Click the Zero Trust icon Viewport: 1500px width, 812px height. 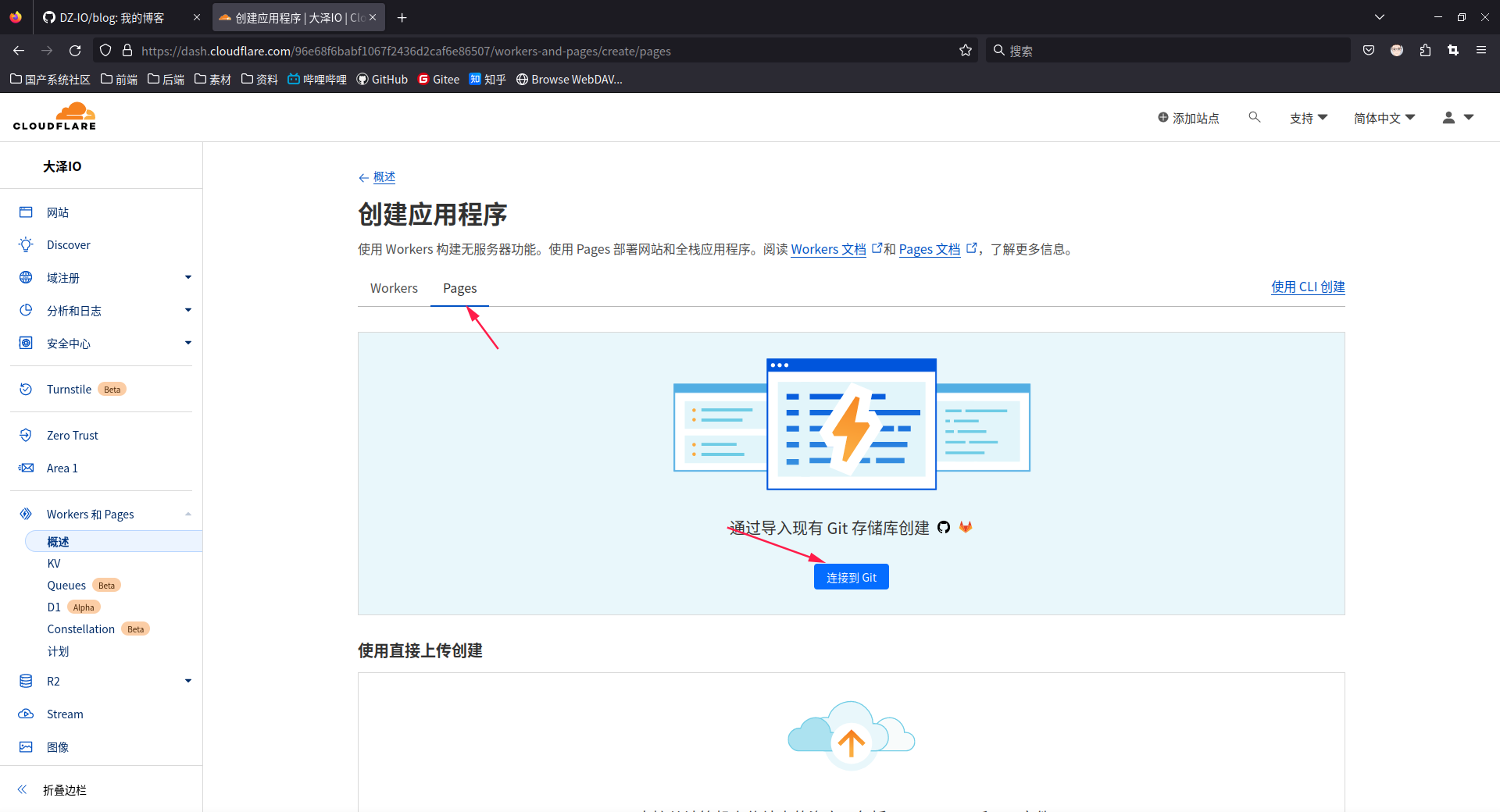(x=26, y=436)
